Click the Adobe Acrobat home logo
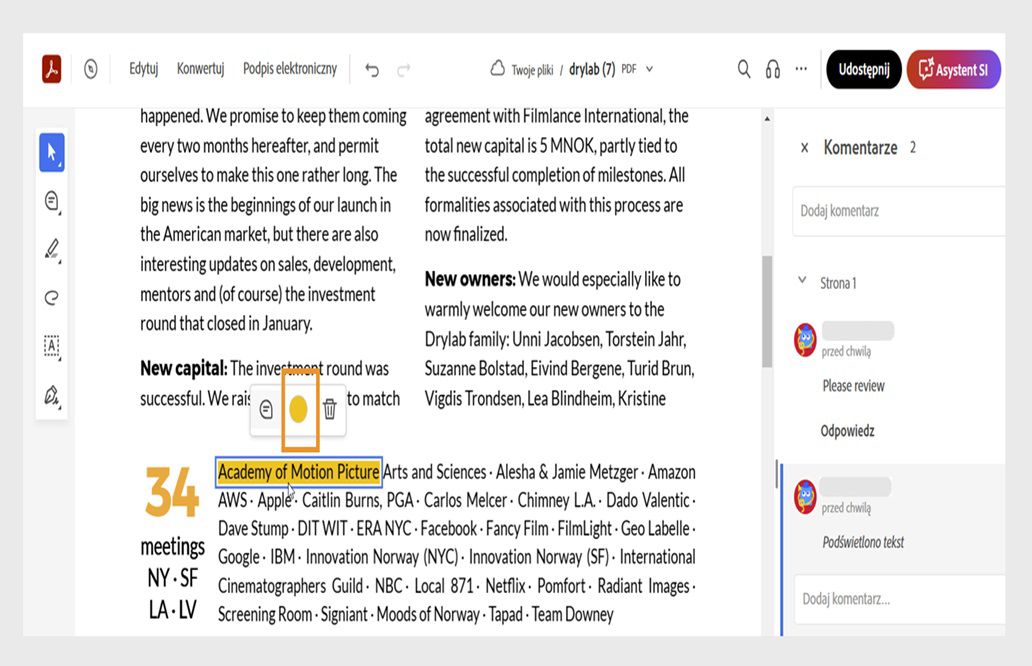The height and width of the screenshot is (666, 1032). tap(52, 69)
